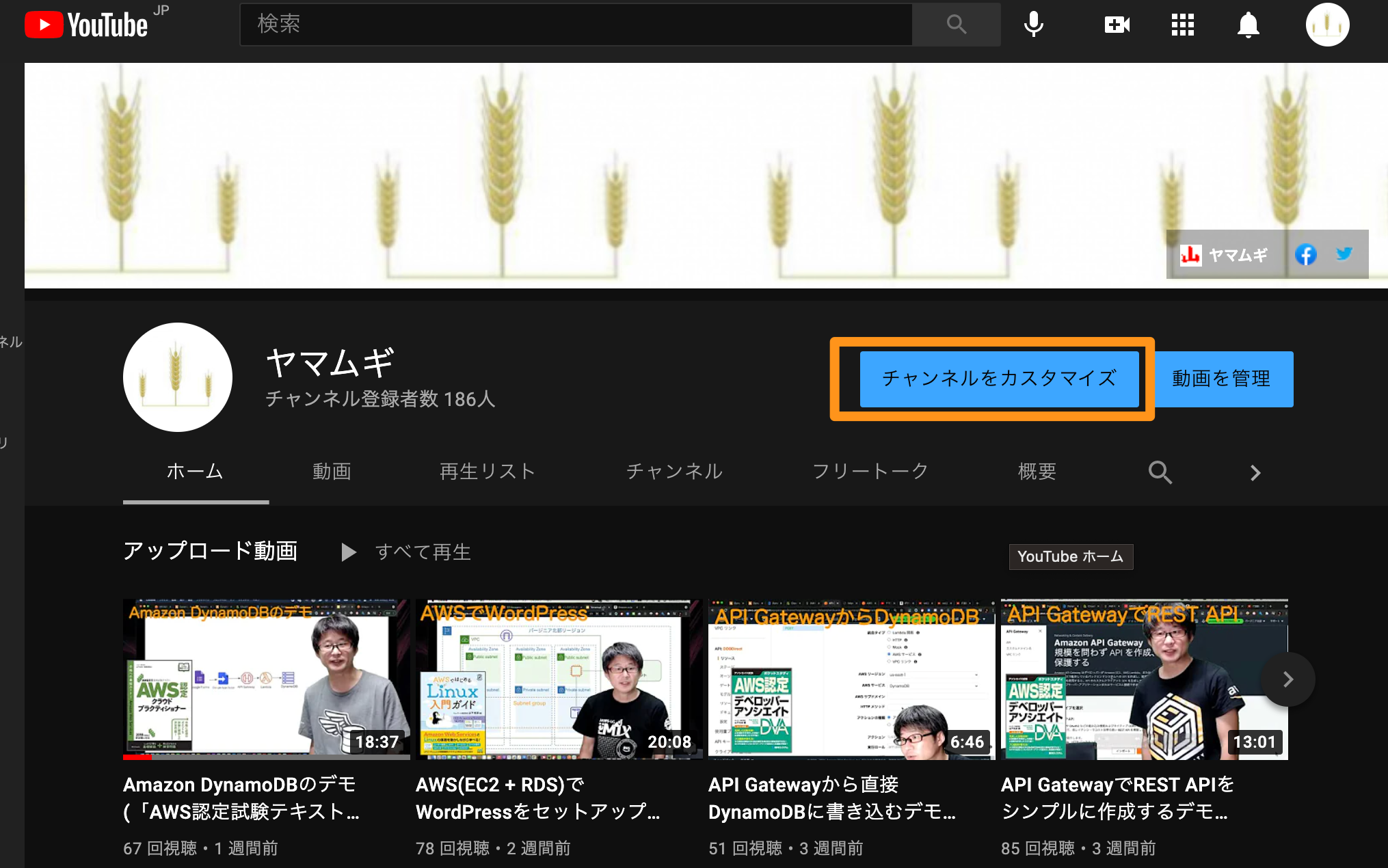Expand more tabs with the chevron arrow
1388x868 pixels.
tap(1255, 473)
